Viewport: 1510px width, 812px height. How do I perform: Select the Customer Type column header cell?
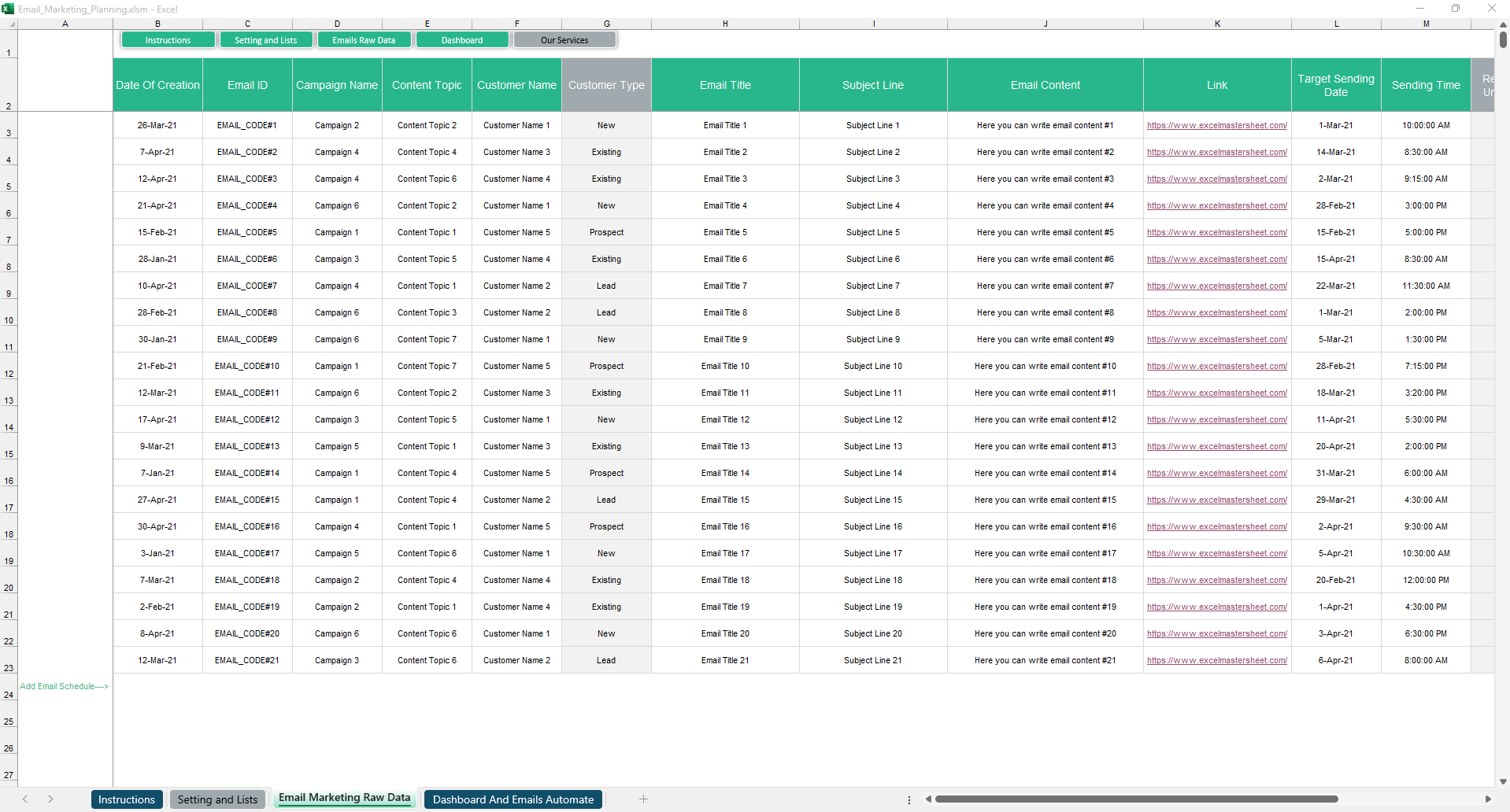tap(606, 85)
